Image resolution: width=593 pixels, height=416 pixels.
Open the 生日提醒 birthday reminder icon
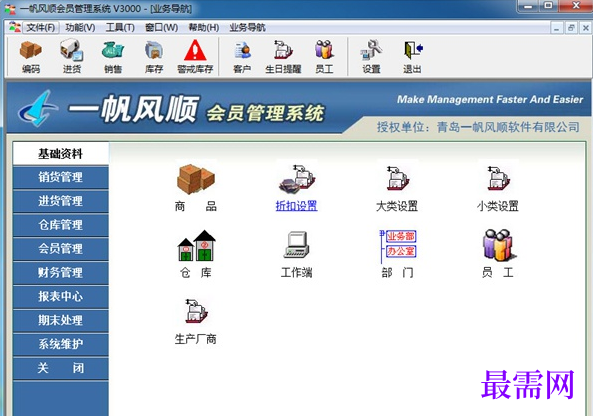click(283, 57)
